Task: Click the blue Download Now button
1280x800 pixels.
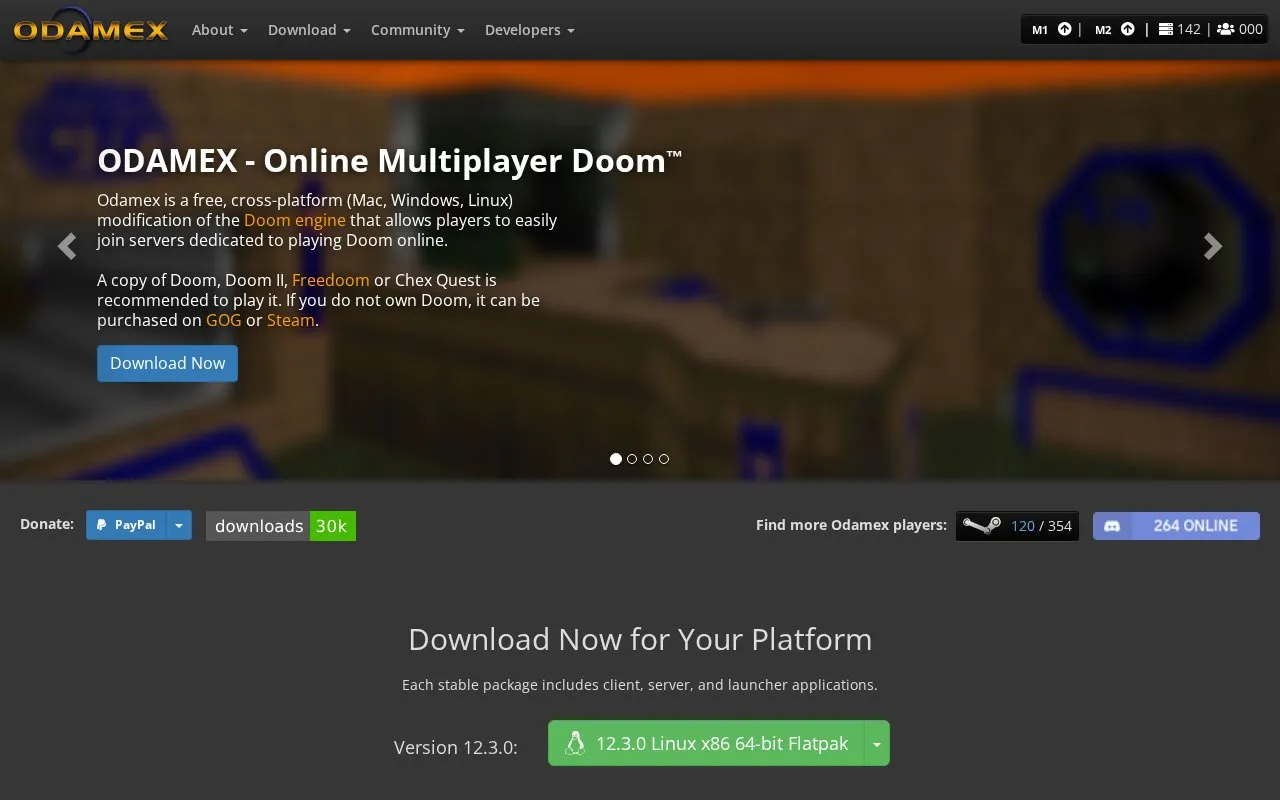Action: click(167, 363)
